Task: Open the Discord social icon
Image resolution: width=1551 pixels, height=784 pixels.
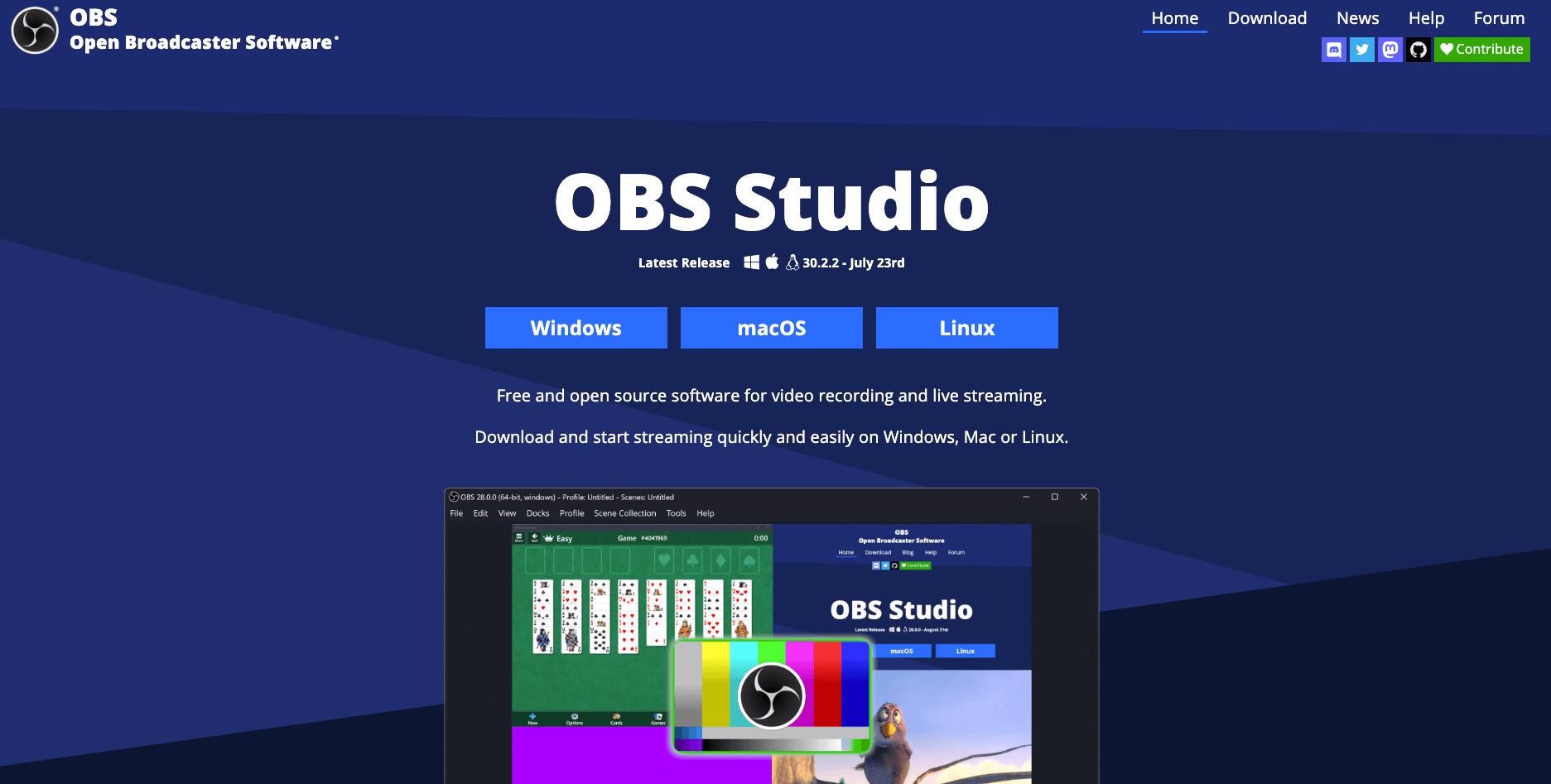Action: (x=1334, y=50)
